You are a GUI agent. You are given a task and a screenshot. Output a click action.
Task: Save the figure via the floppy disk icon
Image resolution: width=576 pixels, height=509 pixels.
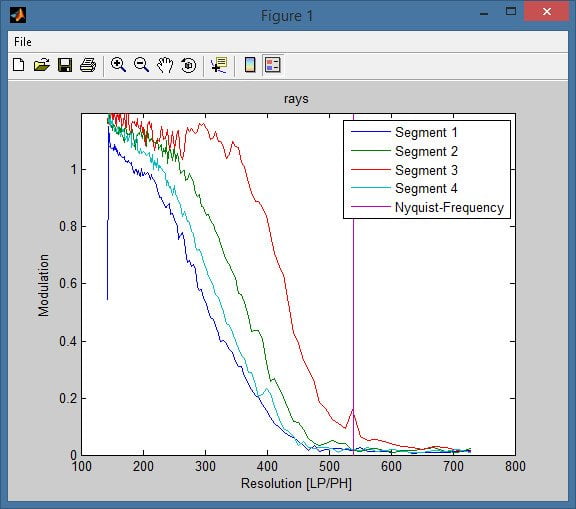click(65, 65)
